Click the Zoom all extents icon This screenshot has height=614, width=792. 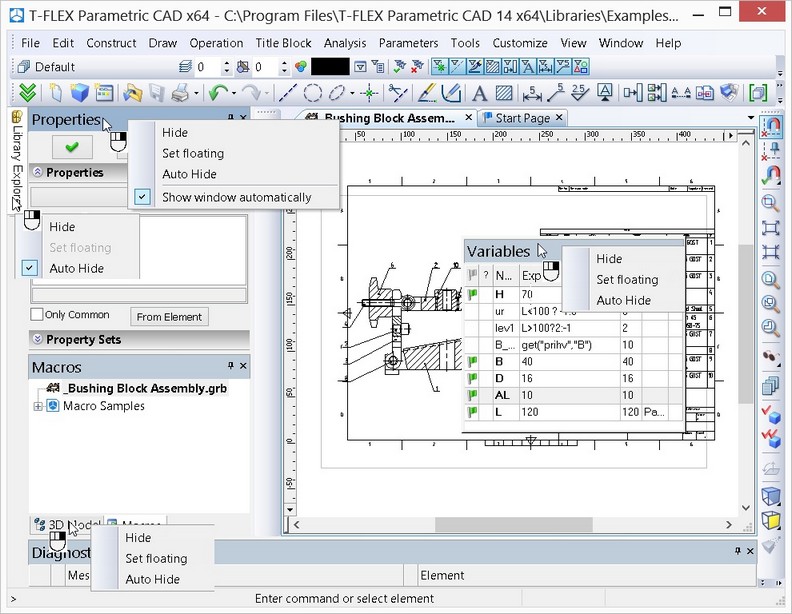[770, 228]
